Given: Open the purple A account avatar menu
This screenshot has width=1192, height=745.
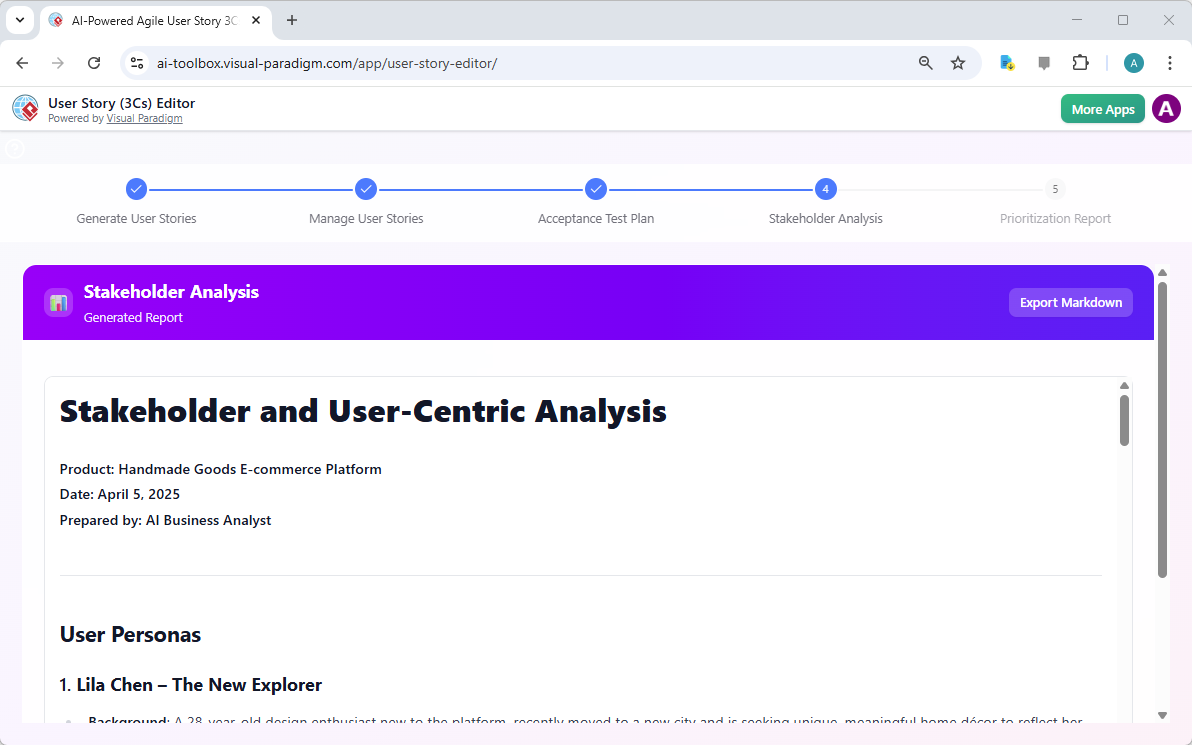Looking at the screenshot, I should [x=1166, y=109].
